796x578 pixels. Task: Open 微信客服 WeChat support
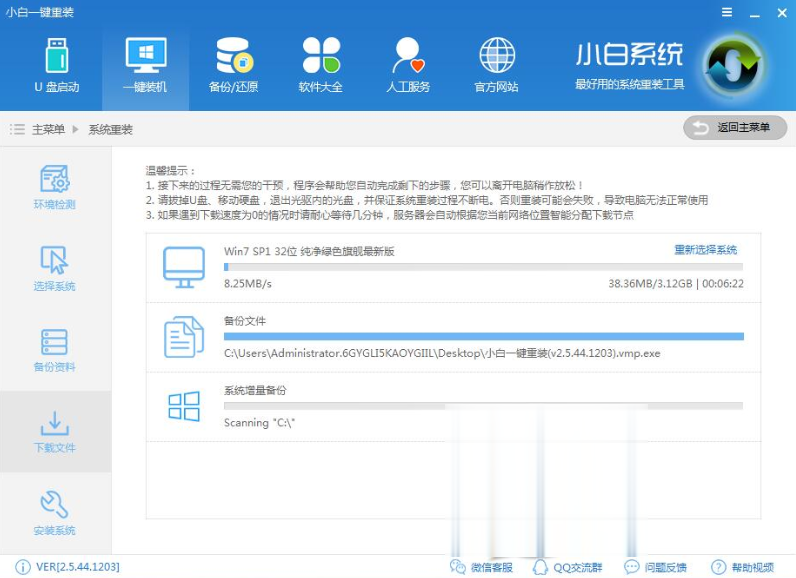point(481,567)
